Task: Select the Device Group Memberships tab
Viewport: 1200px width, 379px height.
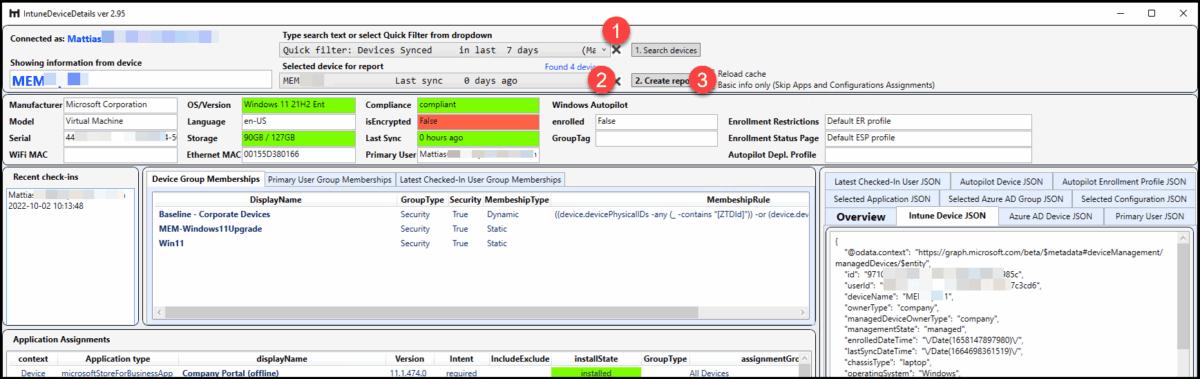Action: pos(206,179)
